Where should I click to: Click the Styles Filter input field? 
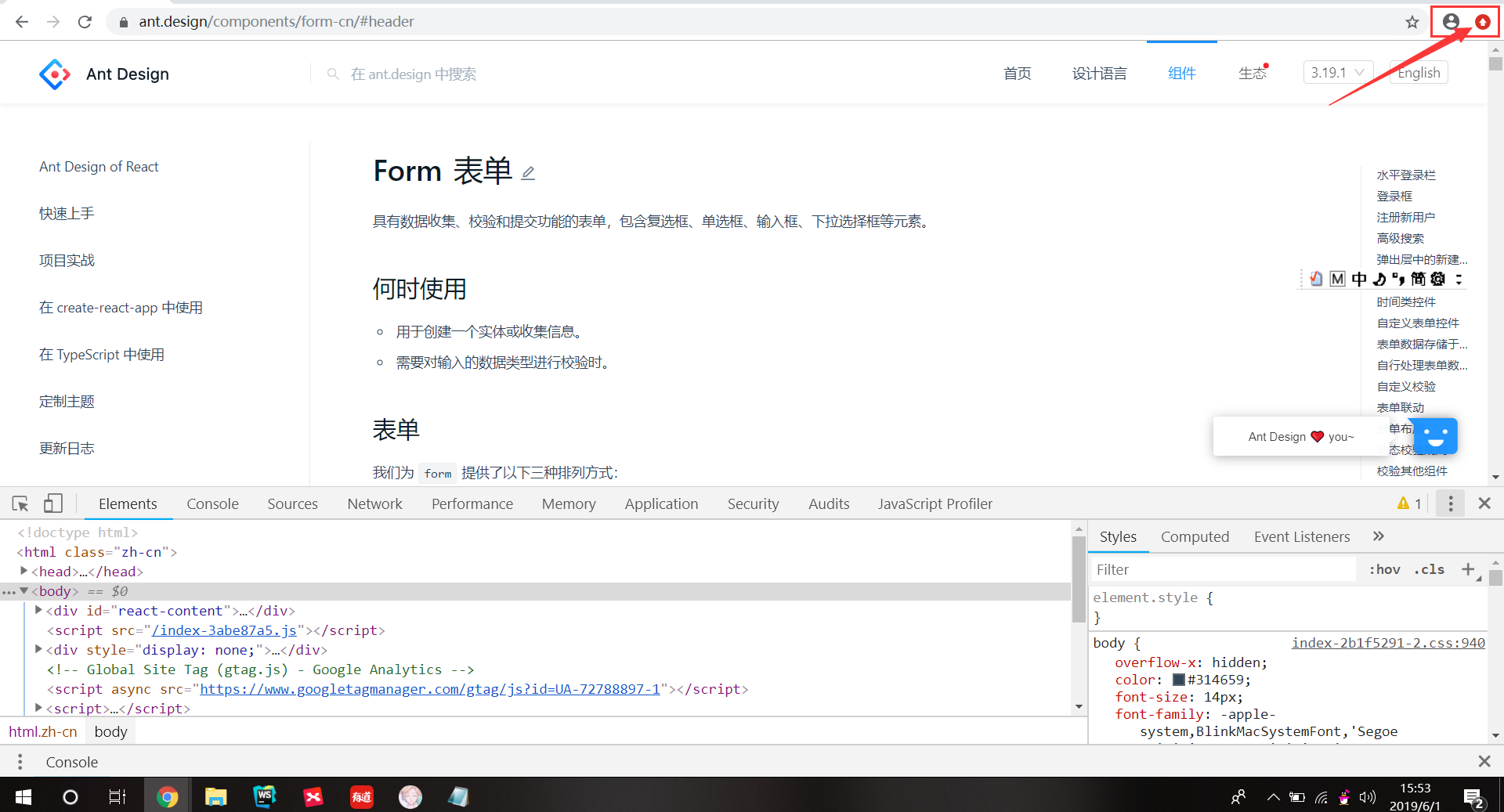[x=1224, y=569]
